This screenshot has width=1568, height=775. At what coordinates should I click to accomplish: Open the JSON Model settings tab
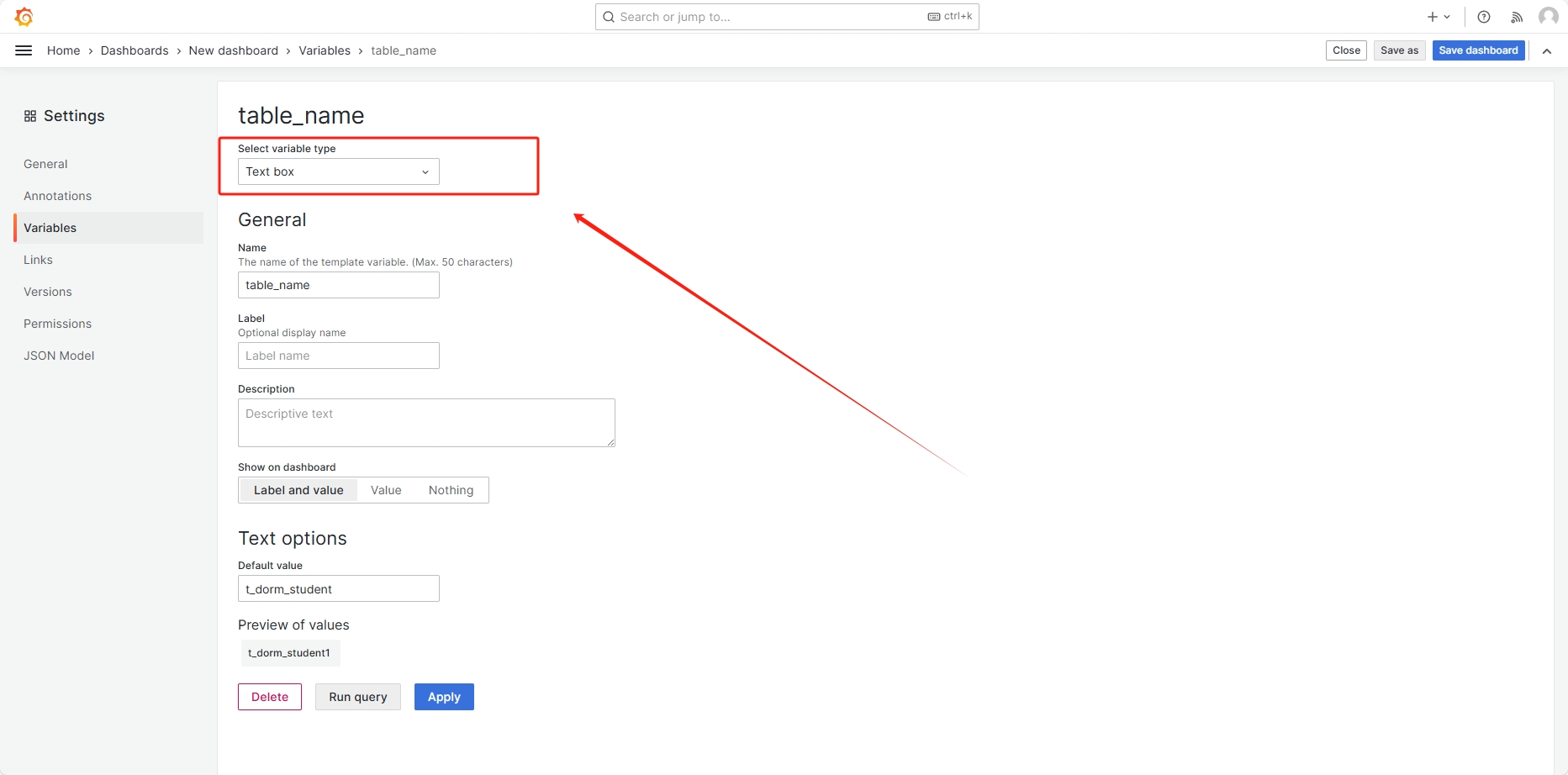click(x=59, y=356)
